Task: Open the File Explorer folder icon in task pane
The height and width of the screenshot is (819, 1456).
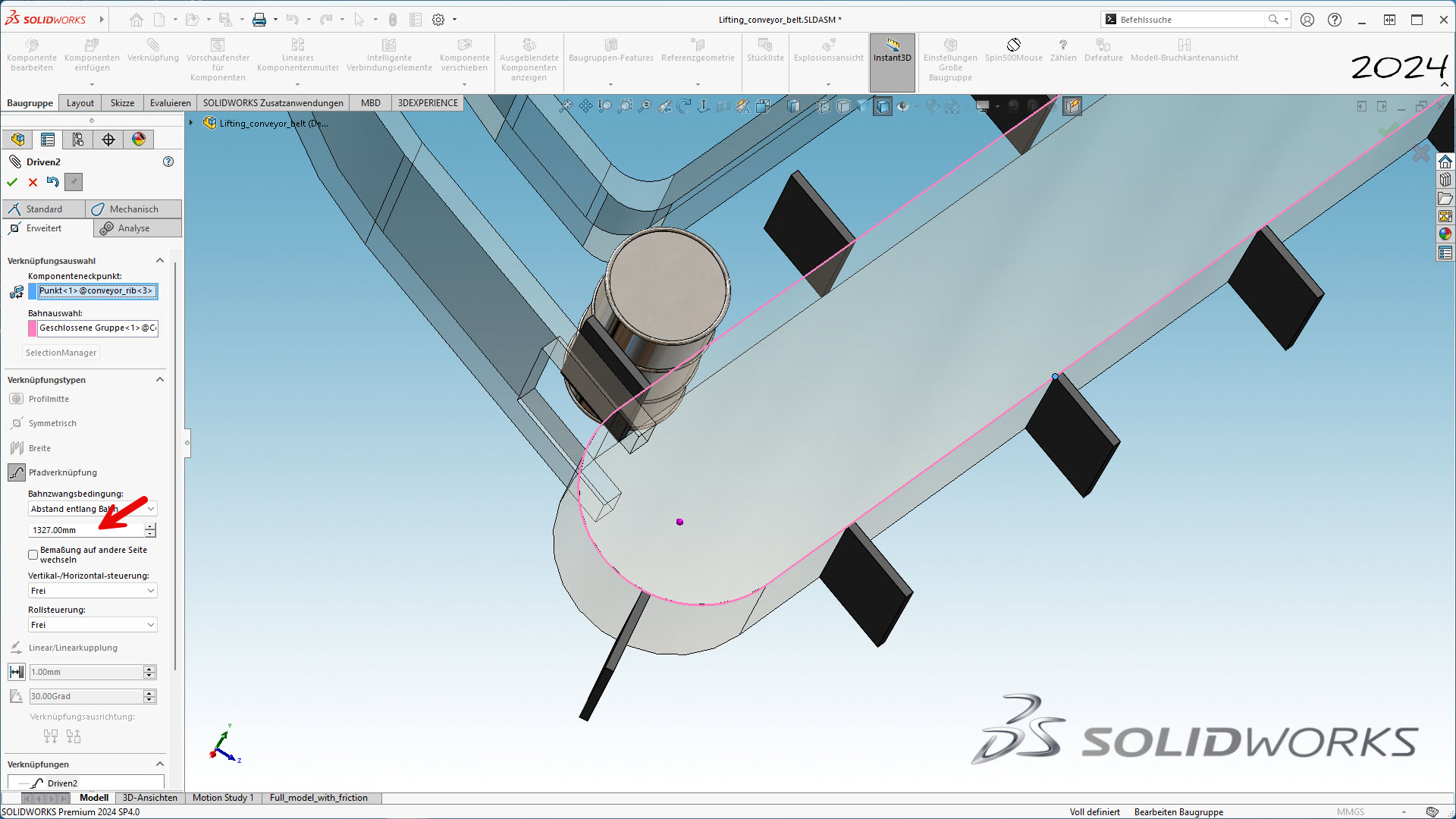Action: [1445, 198]
